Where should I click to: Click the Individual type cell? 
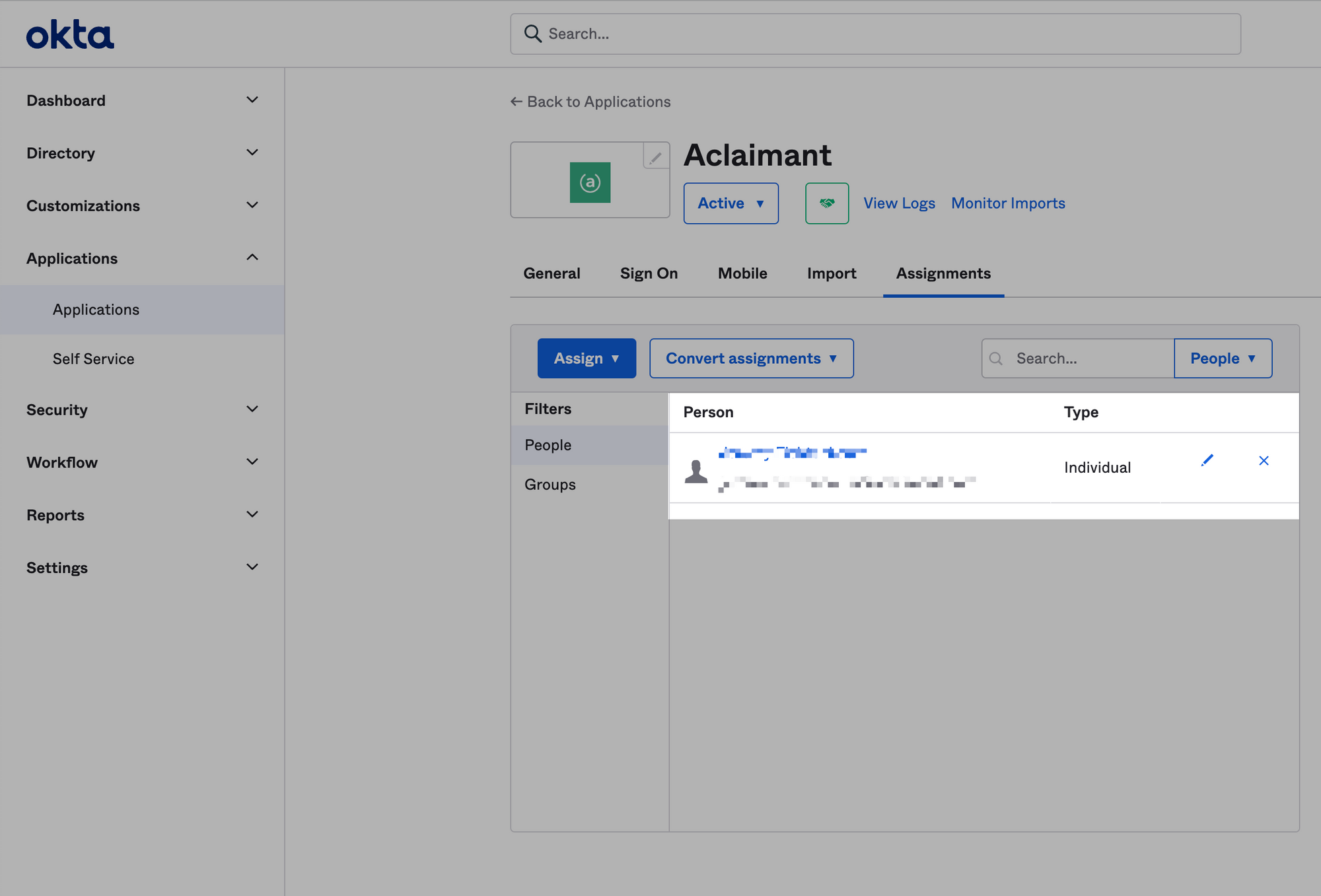pos(1098,467)
